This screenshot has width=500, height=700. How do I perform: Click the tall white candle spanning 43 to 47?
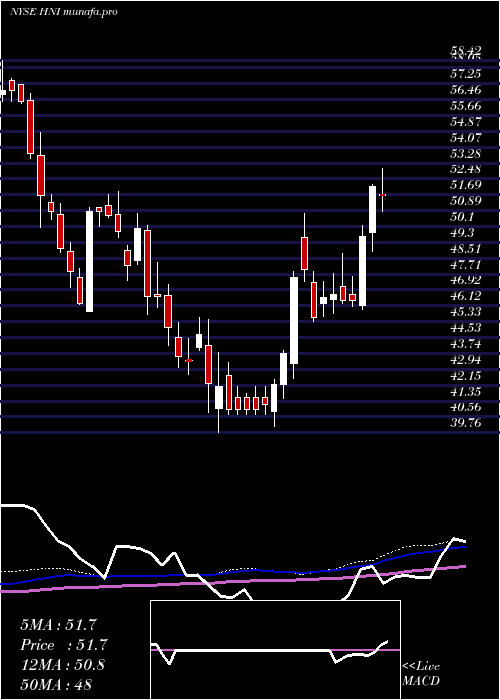pyautogui.click(x=294, y=321)
